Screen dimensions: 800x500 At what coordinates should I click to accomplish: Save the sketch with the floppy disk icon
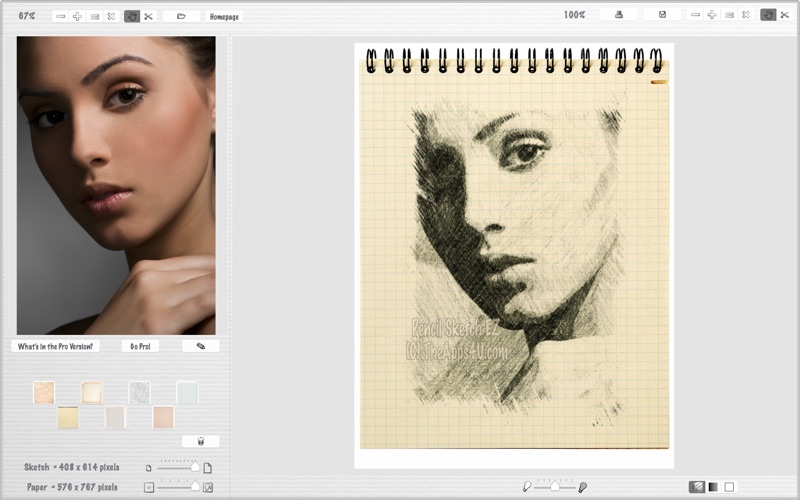coord(662,15)
